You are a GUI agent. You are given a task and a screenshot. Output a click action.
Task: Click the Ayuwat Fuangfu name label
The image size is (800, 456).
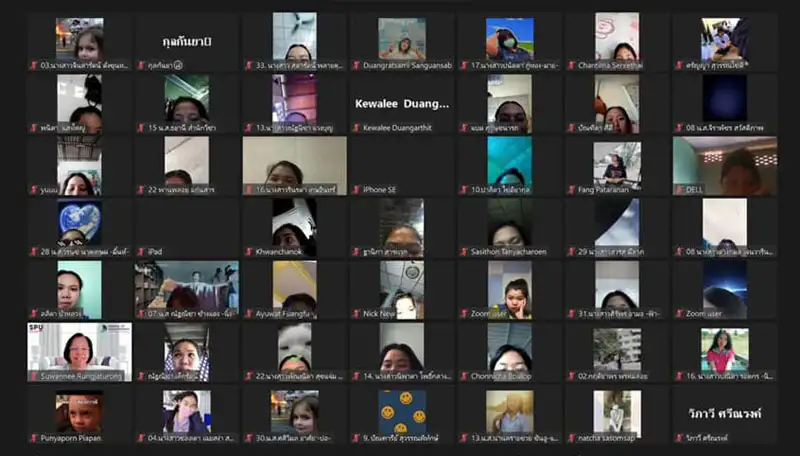[x=291, y=313]
